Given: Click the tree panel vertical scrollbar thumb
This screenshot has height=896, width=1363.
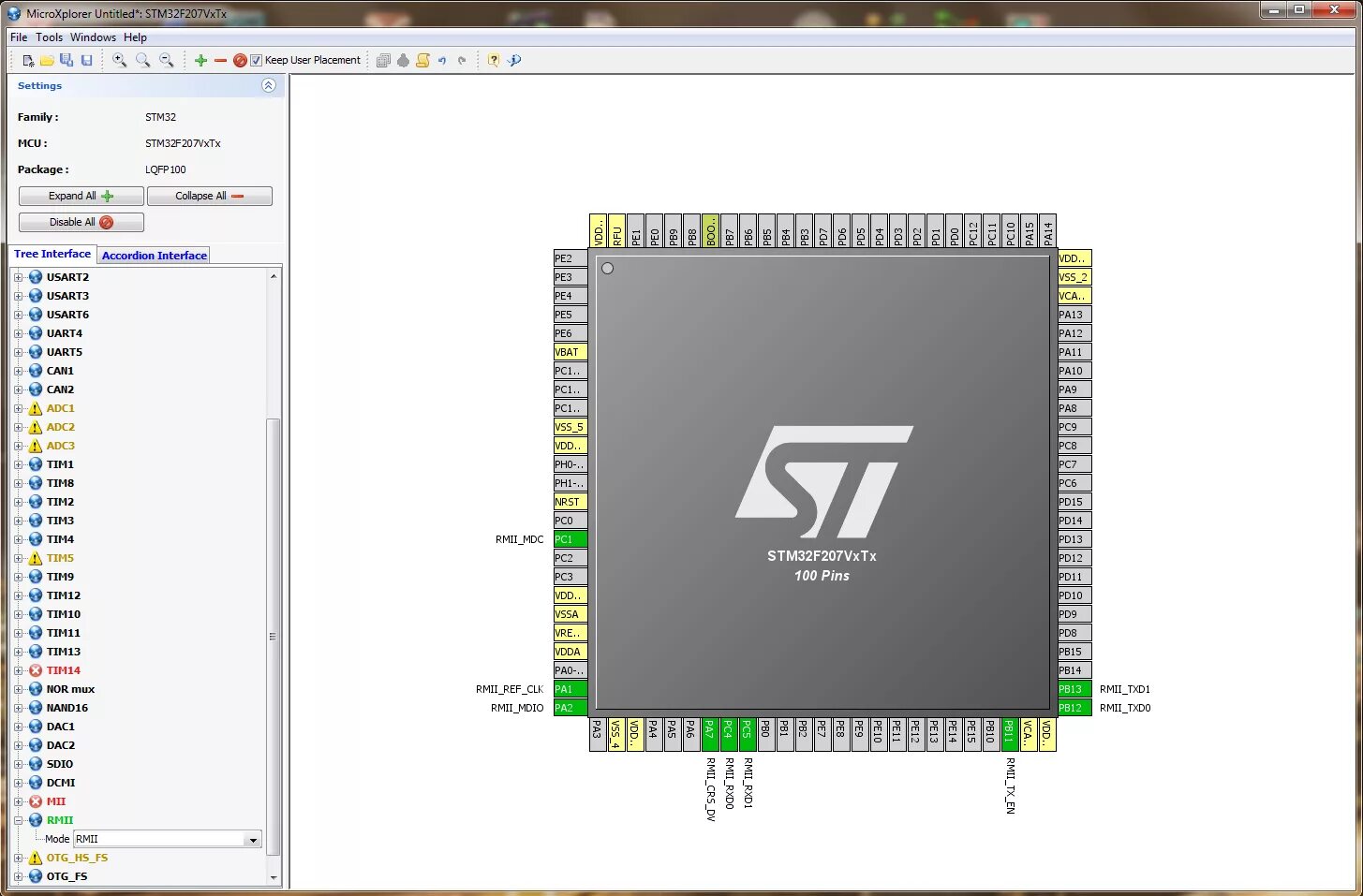Looking at the screenshot, I should (274, 637).
